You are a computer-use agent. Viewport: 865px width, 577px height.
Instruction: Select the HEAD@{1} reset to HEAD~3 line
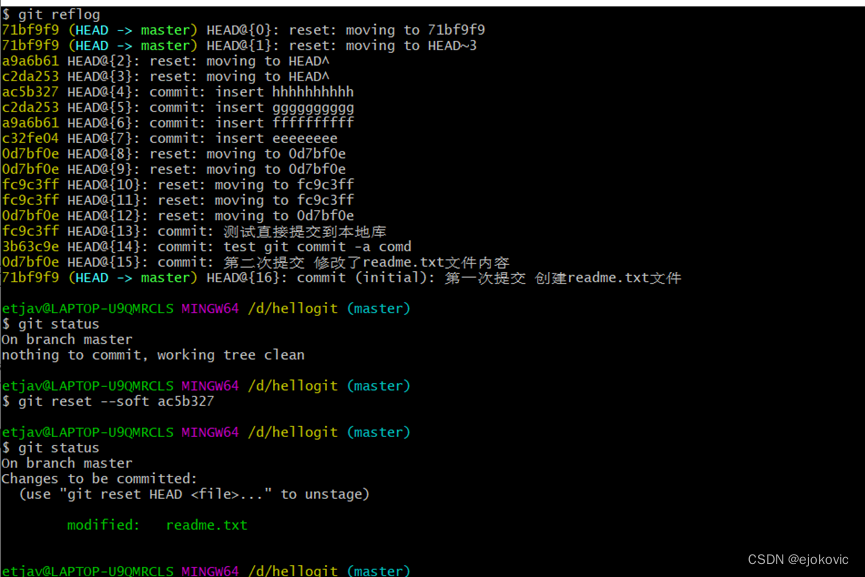coord(239,45)
